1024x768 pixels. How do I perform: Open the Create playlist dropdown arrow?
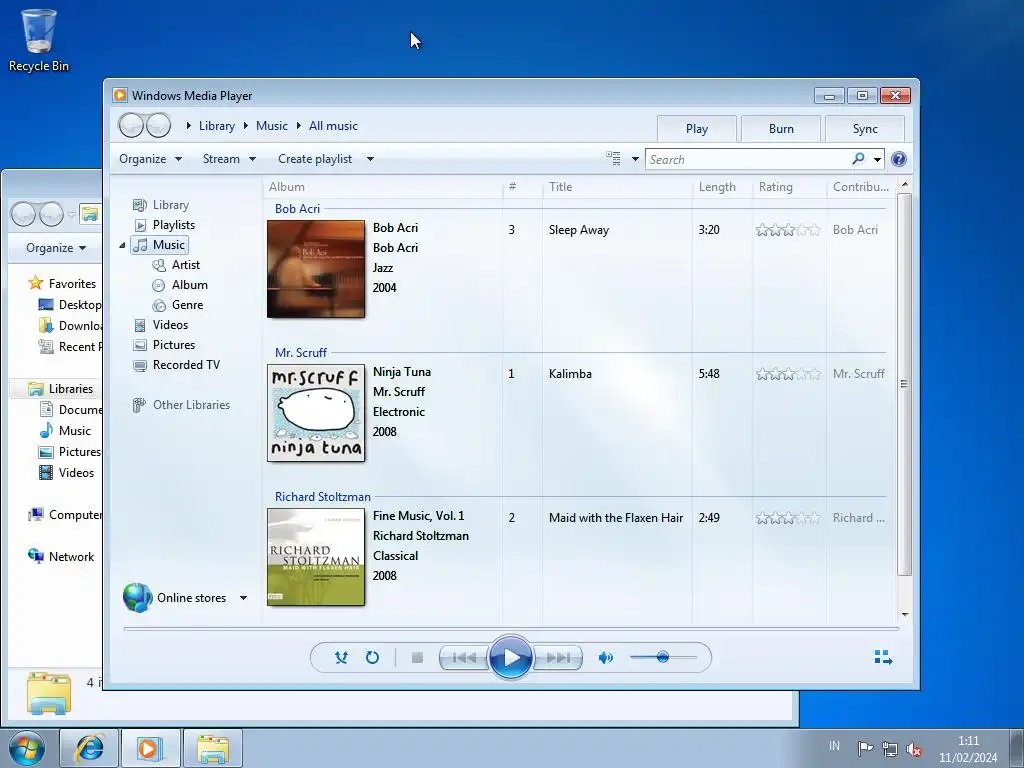370,159
